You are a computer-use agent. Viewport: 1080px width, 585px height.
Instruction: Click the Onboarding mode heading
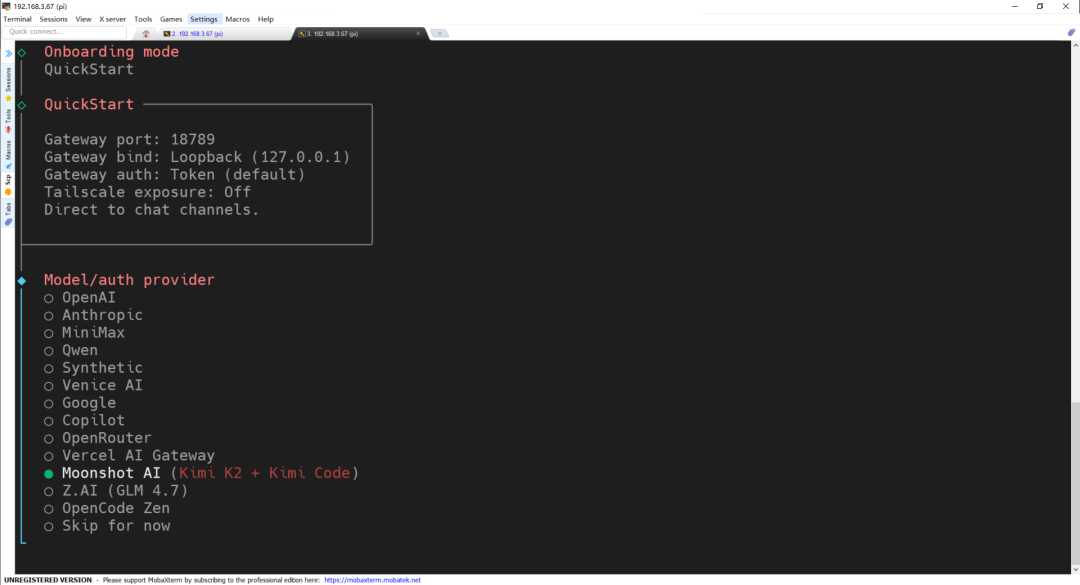tap(112, 52)
